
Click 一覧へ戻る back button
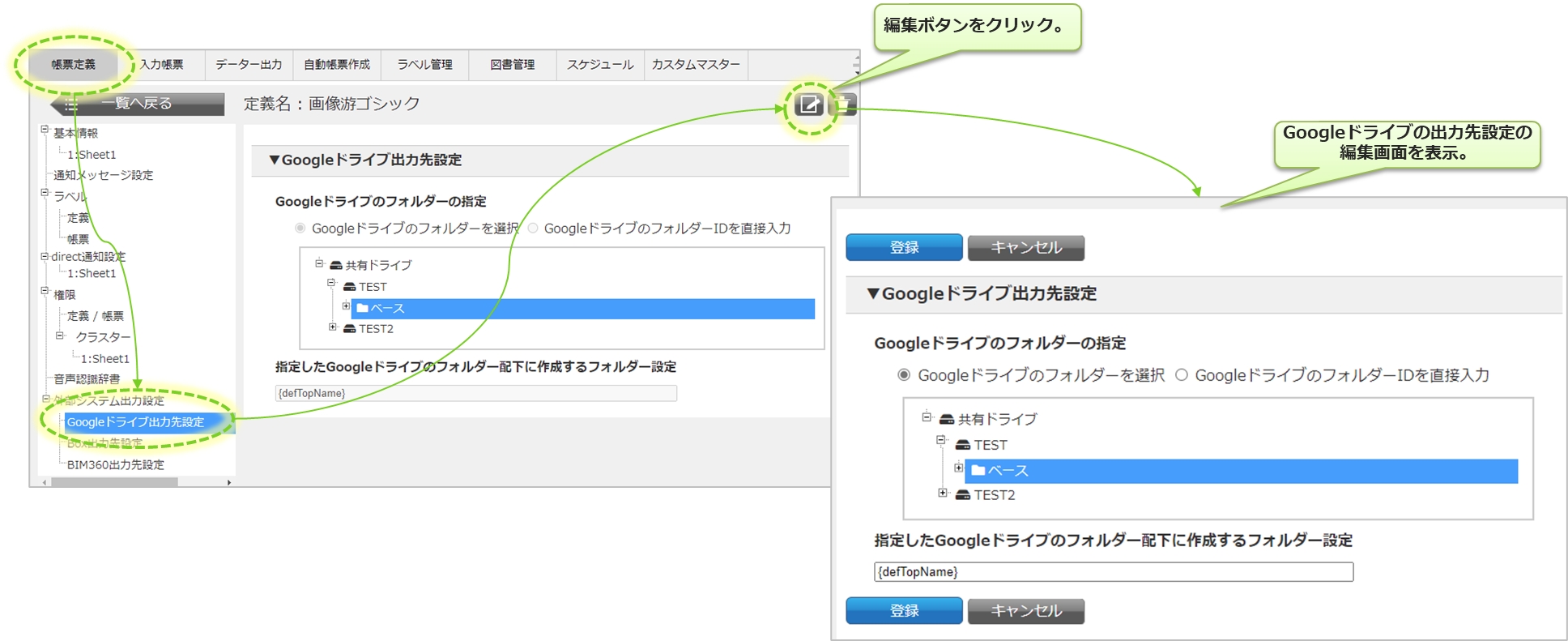(x=138, y=104)
